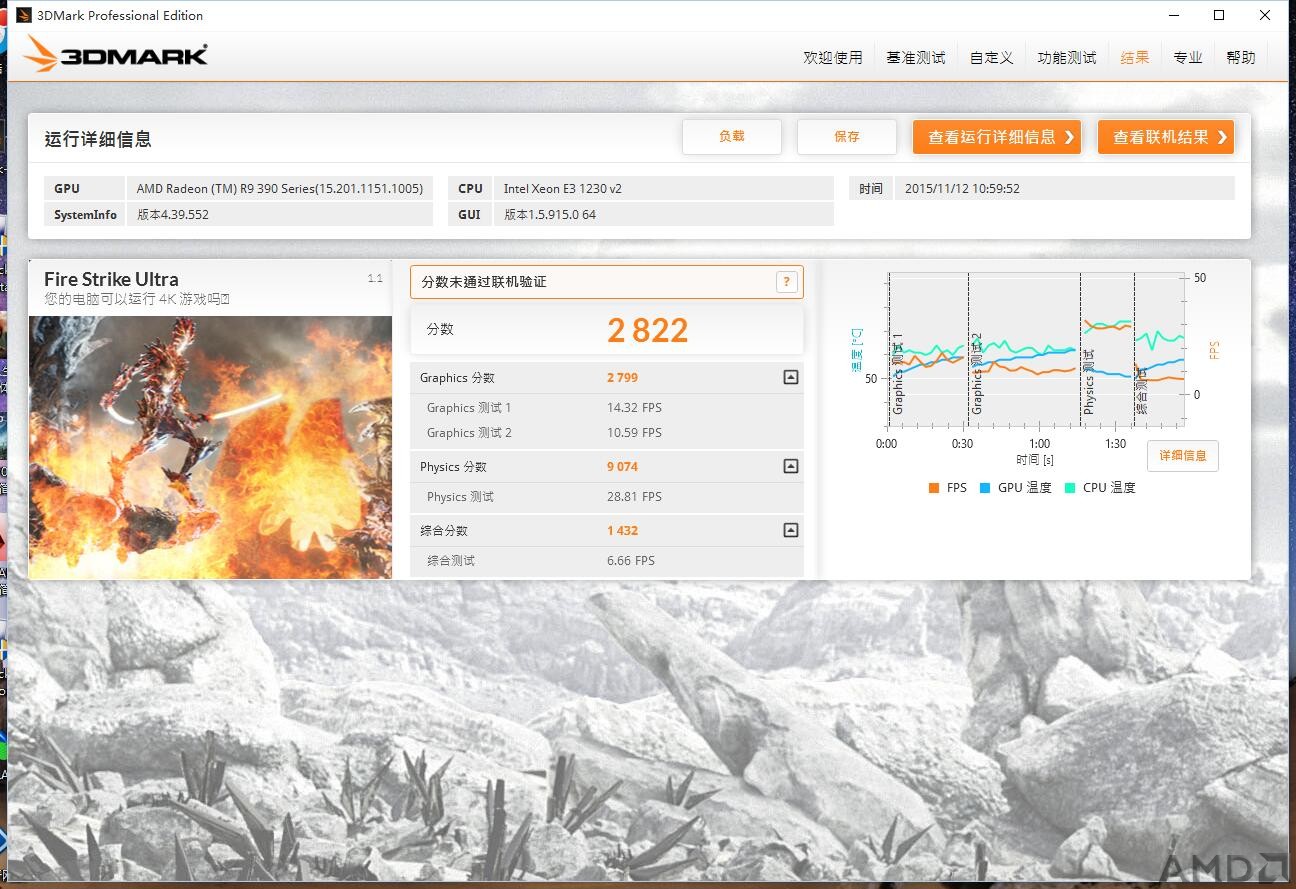The height and width of the screenshot is (889, 1296).
Task: Click the 运行详细信息 heading
Action: click(98, 139)
